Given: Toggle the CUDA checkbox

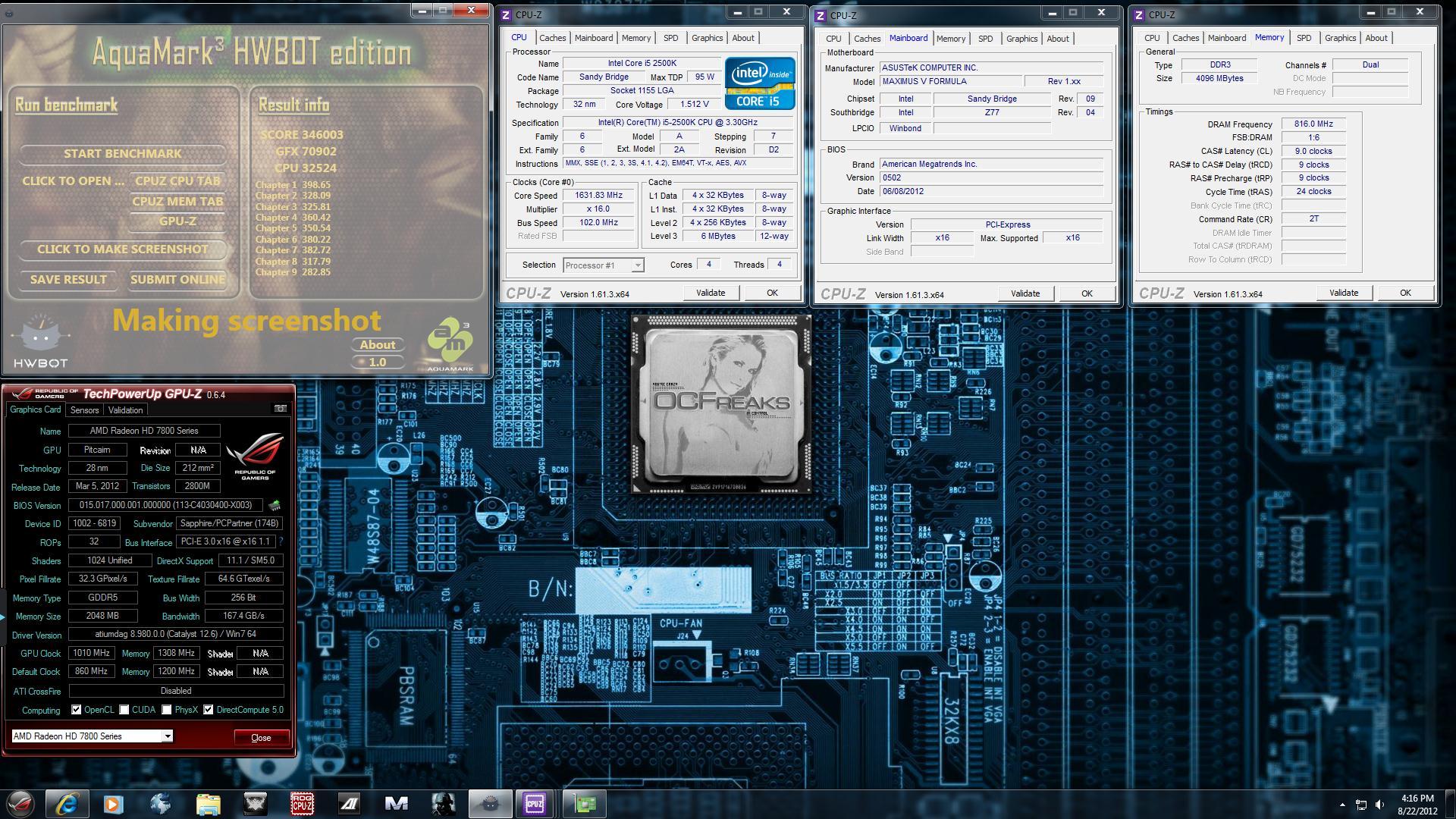Looking at the screenshot, I should [x=124, y=710].
